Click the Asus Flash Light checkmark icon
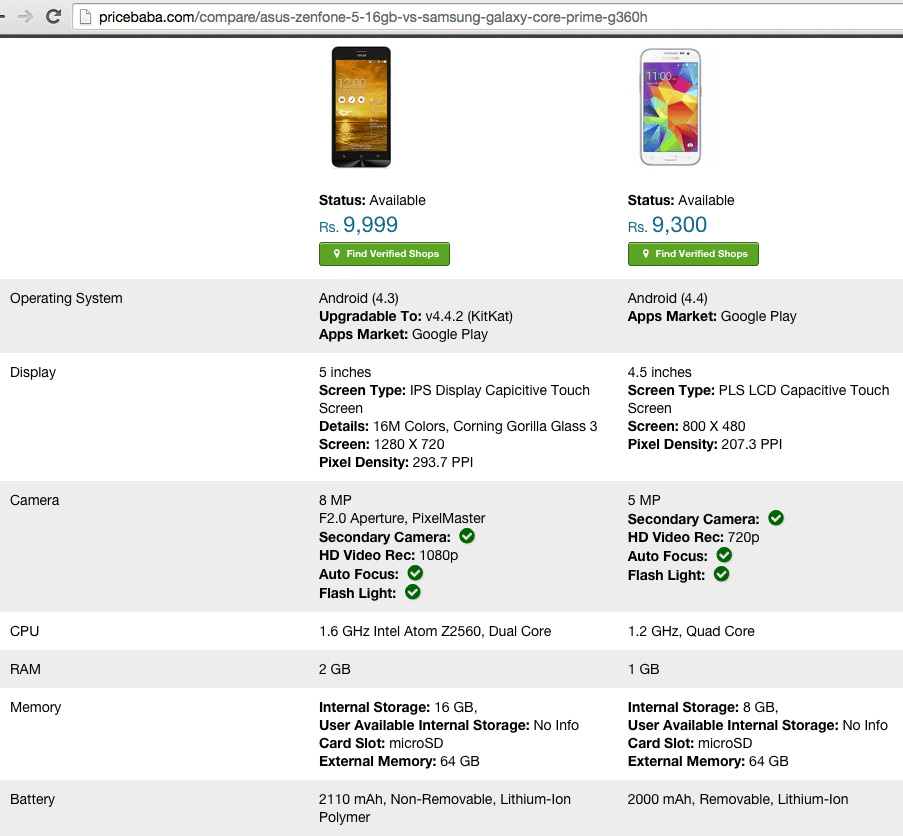The image size is (903, 836). 413,592
